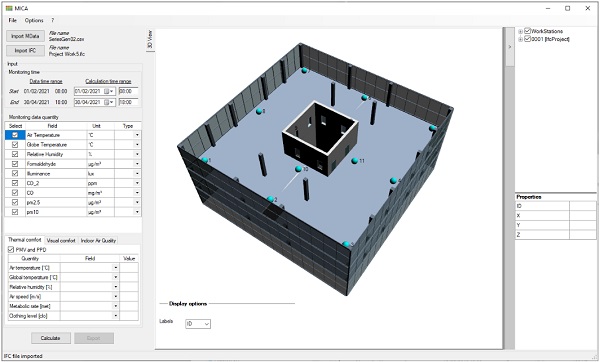Image resolution: width=600 pixels, height=362 pixels.
Task: Click the MICA application icon in title bar
Action: (9, 8)
